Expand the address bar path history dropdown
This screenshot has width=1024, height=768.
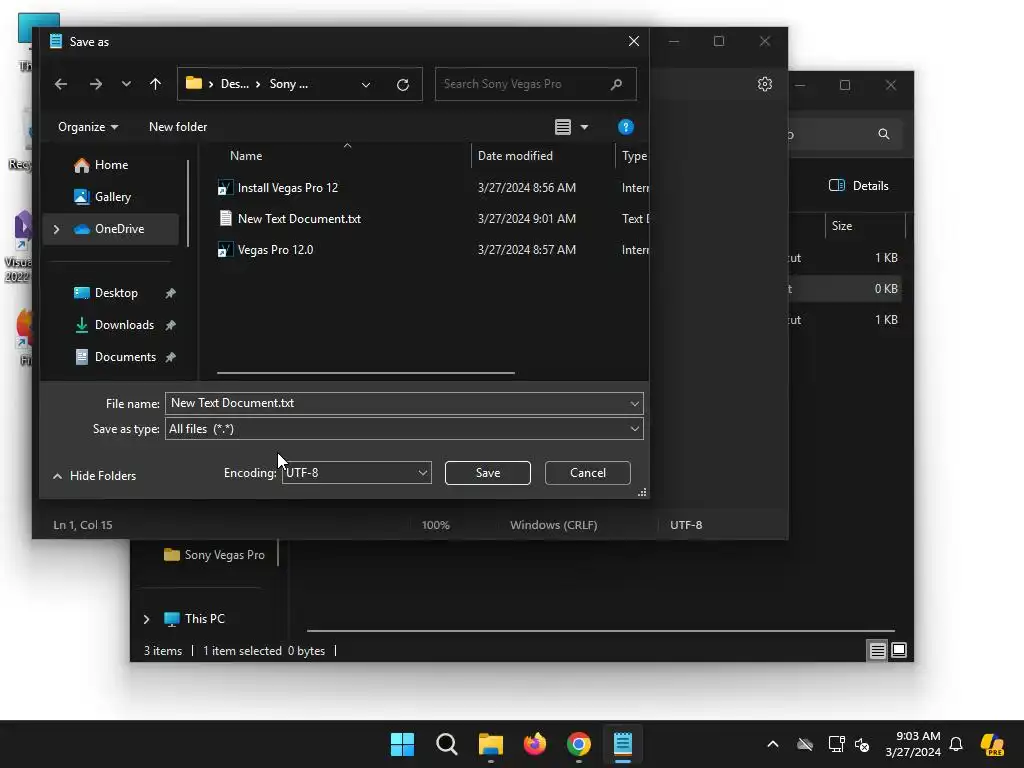[366, 84]
